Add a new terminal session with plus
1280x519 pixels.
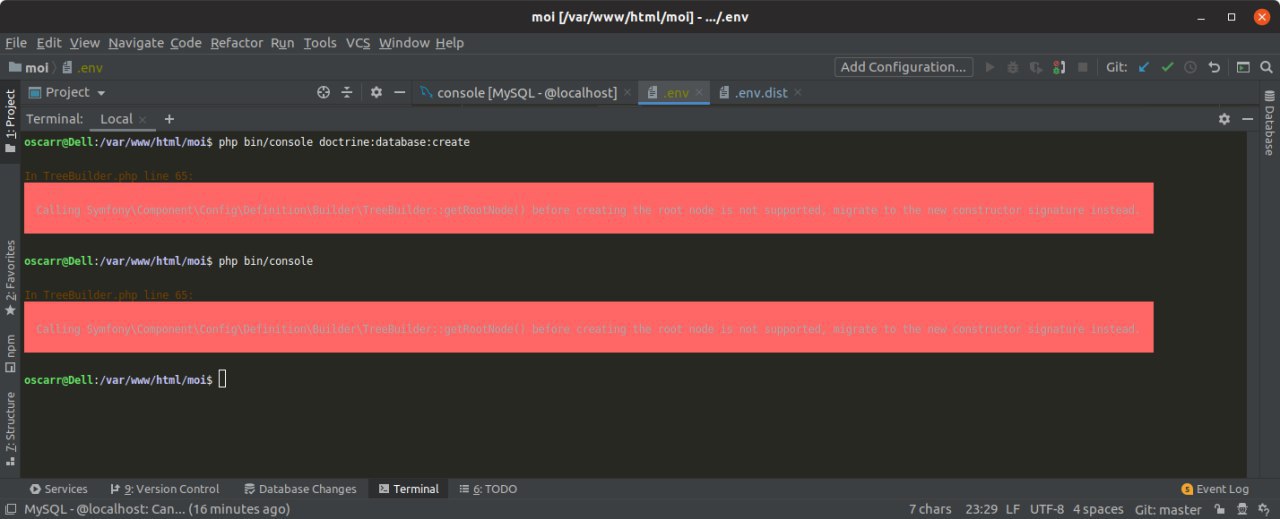[169, 118]
